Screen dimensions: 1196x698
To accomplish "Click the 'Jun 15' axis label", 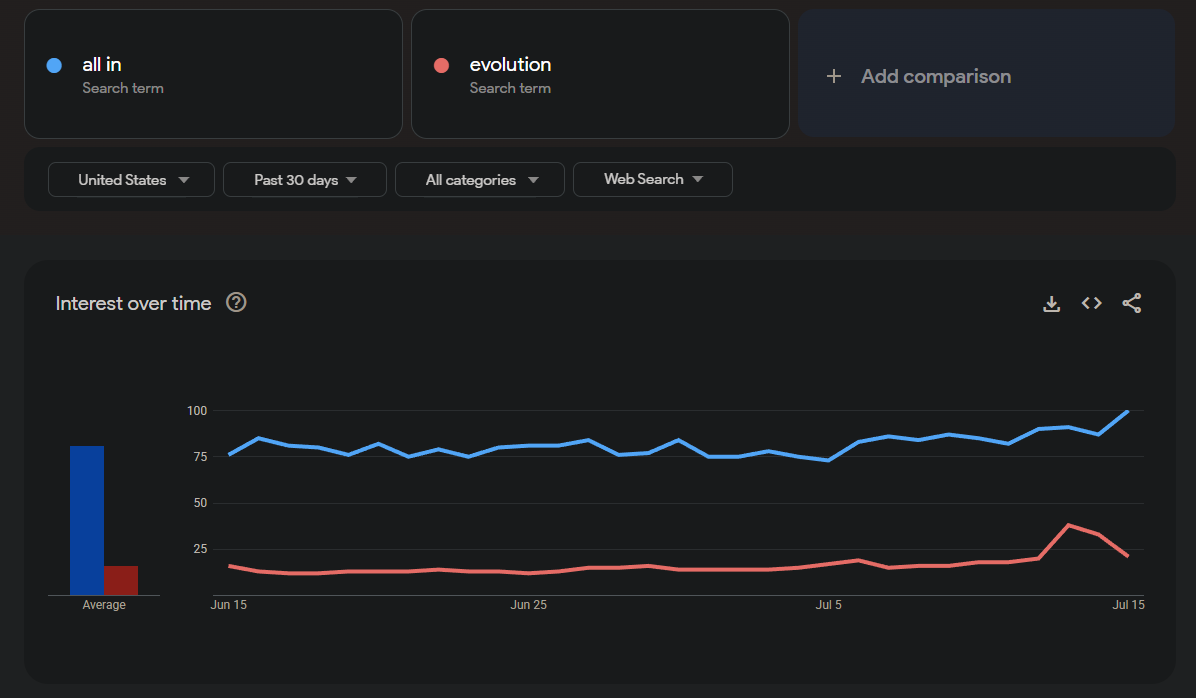I will tap(229, 605).
